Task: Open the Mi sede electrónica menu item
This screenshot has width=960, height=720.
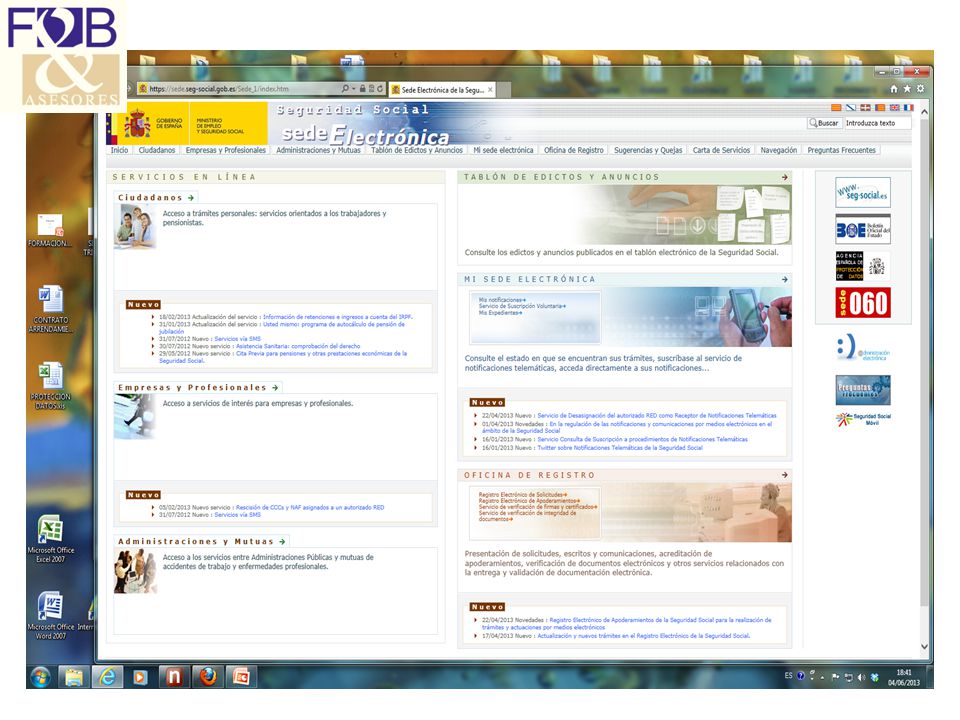Action: click(x=503, y=150)
